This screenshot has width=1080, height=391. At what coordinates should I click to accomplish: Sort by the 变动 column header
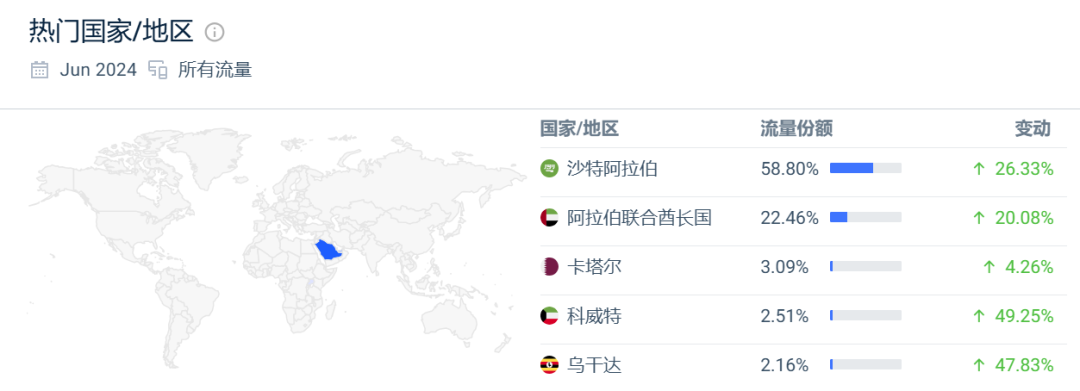[1033, 128]
